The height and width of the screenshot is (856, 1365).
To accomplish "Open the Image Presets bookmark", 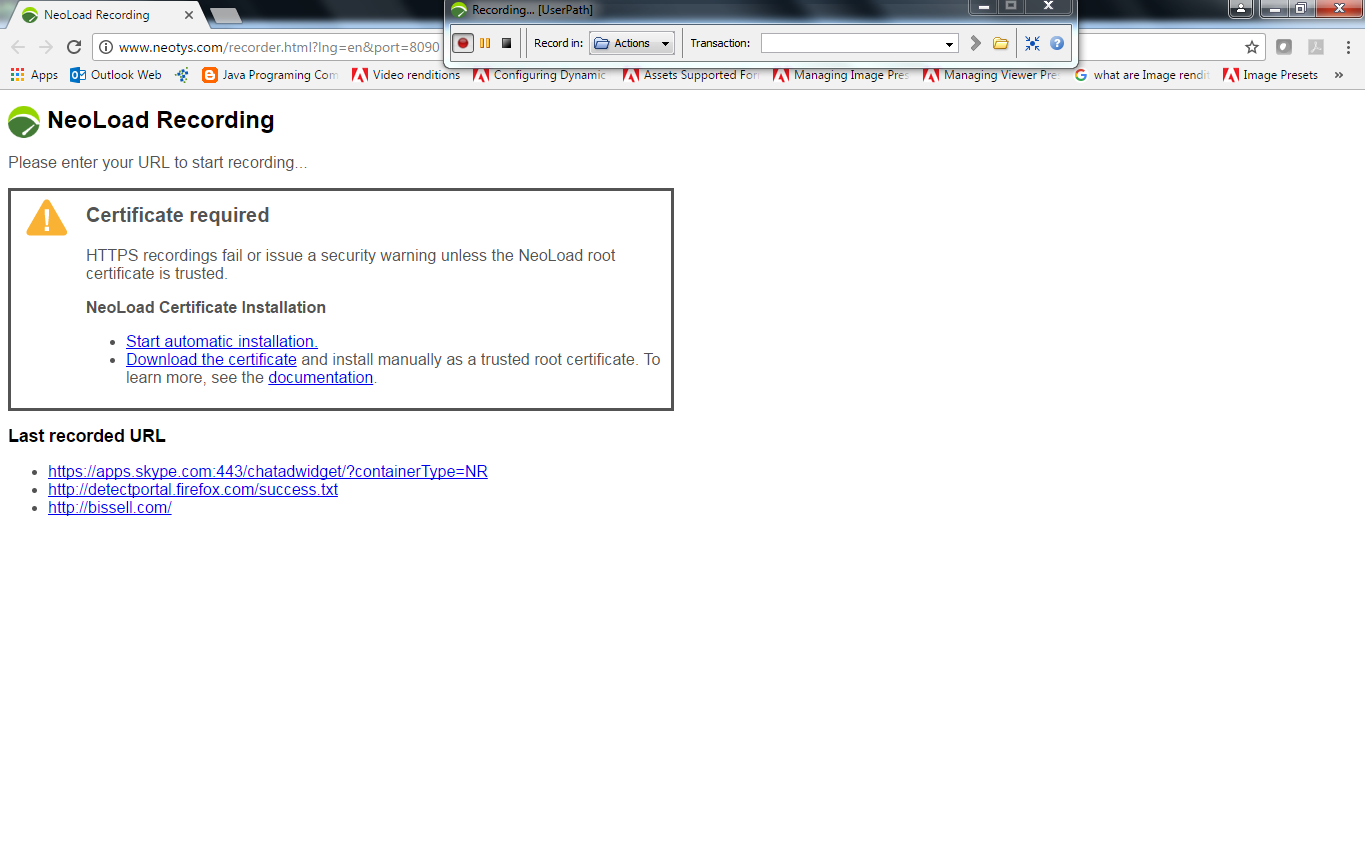I will tap(1270, 75).
